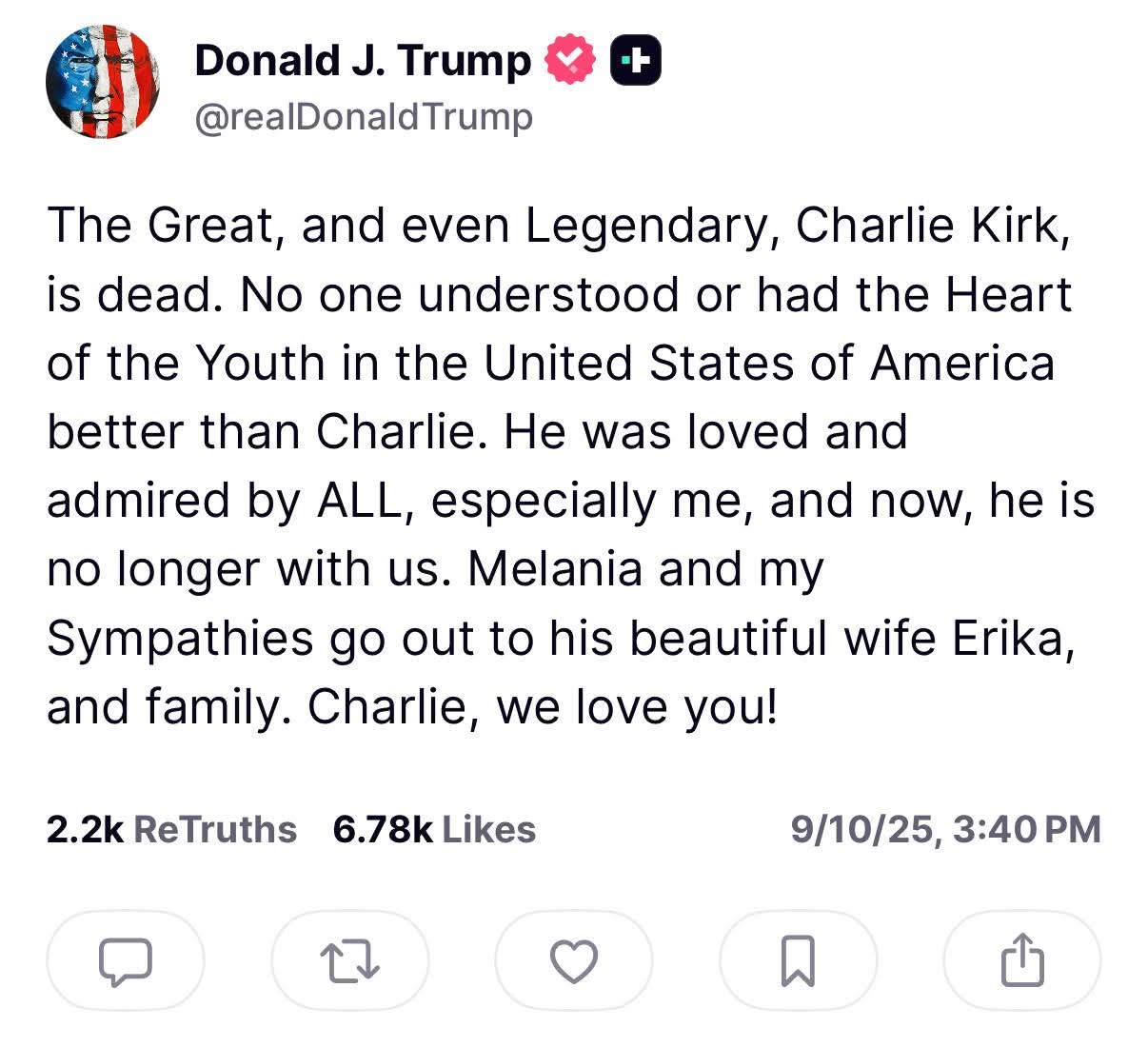The width and height of the screenshot is (1148, 1047).
Task: Click the '6.78k' like count number
Action: pos(383,829)
